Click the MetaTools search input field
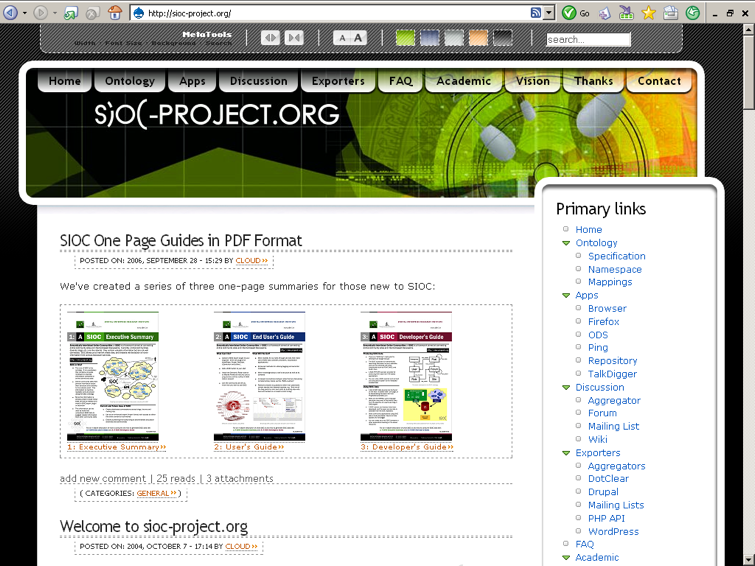Viewport: 755px width, 566px height. [588, 40]
